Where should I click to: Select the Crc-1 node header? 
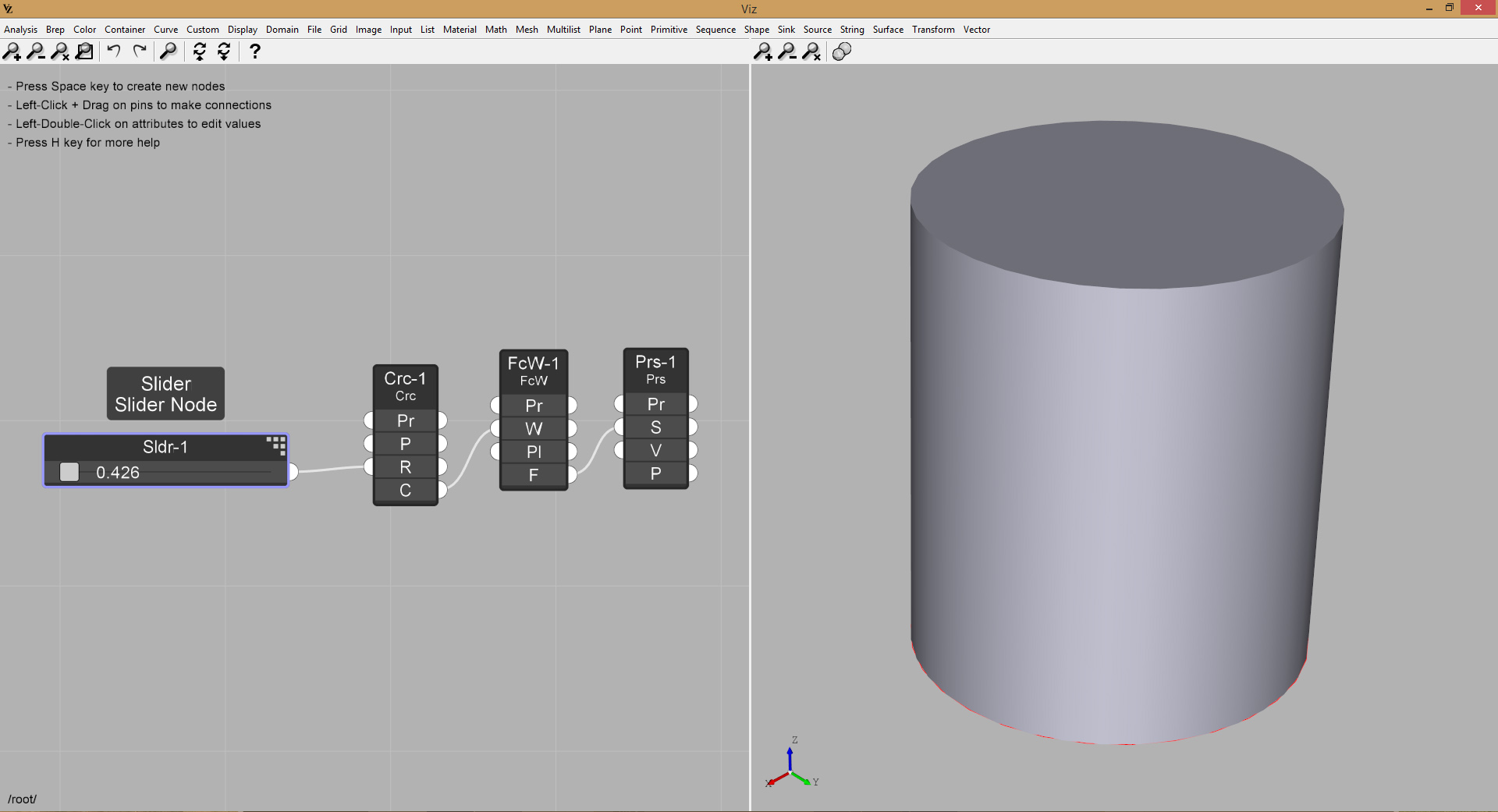click(x=405, y=386)
